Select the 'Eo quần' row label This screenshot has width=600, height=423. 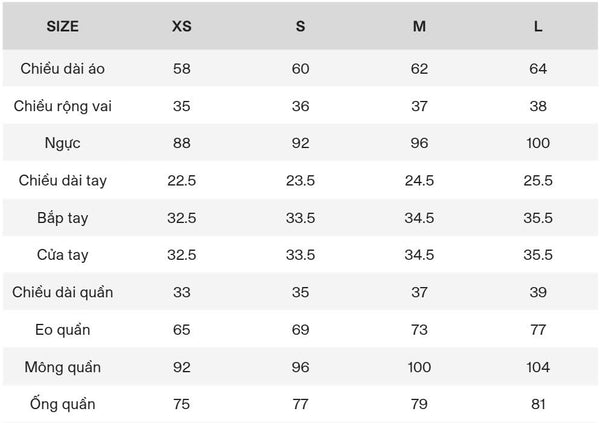point(62,329)
